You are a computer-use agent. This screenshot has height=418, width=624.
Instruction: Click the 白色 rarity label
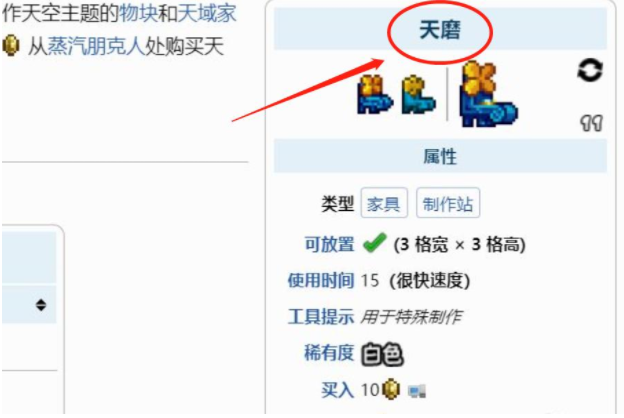point(382,354)
